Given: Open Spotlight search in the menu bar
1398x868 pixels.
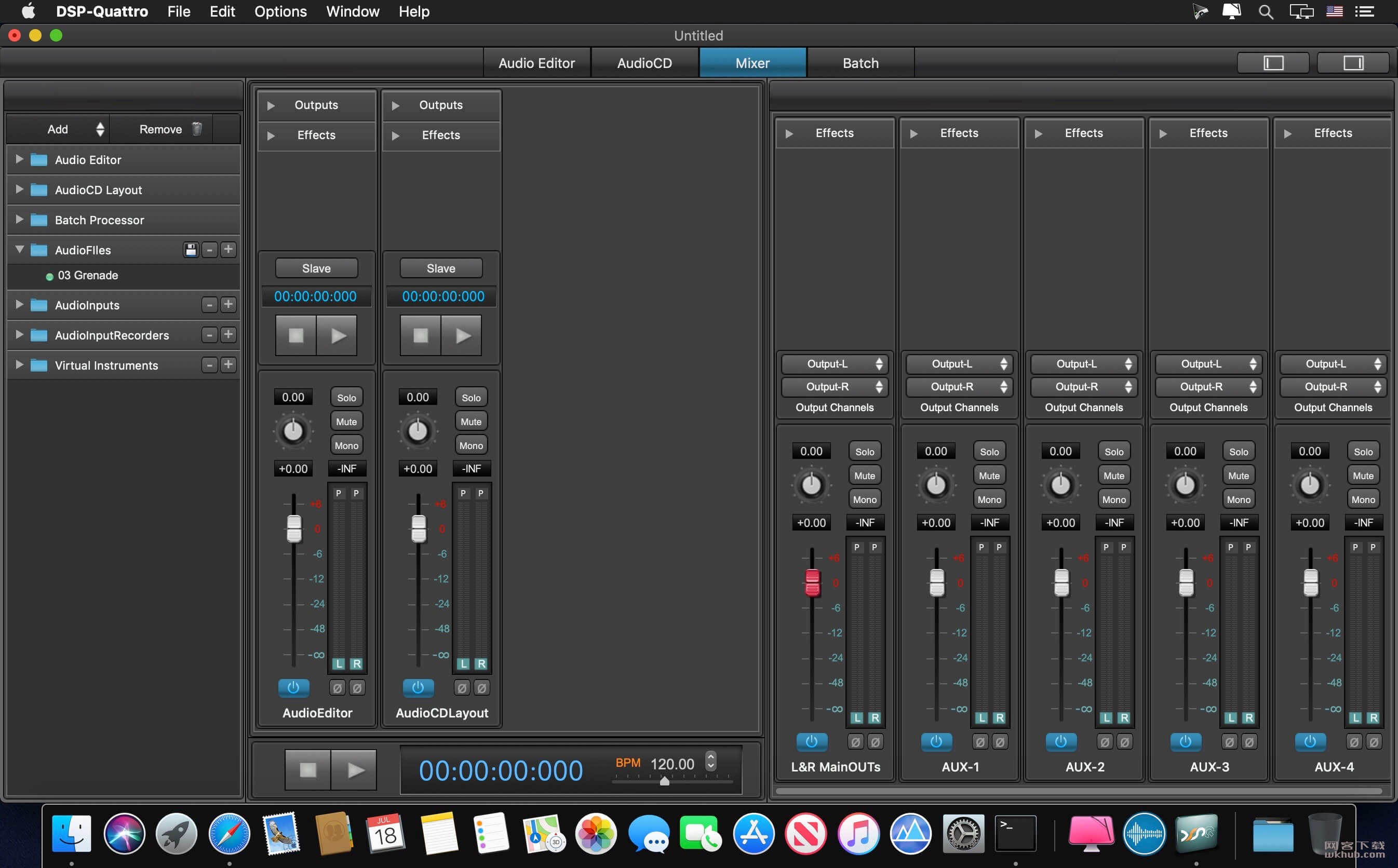Looking at the screenshot, I should (x=1266, y=11).
